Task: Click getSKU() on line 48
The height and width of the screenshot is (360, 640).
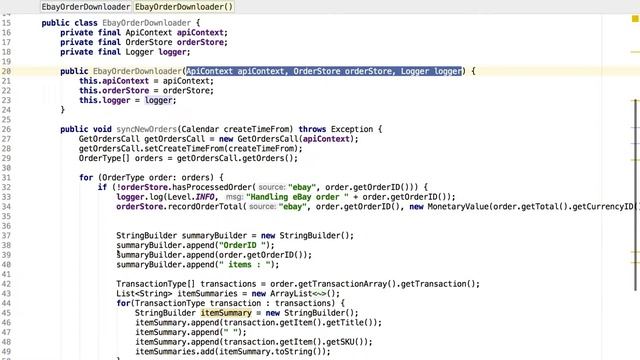Action: [347, 342]
